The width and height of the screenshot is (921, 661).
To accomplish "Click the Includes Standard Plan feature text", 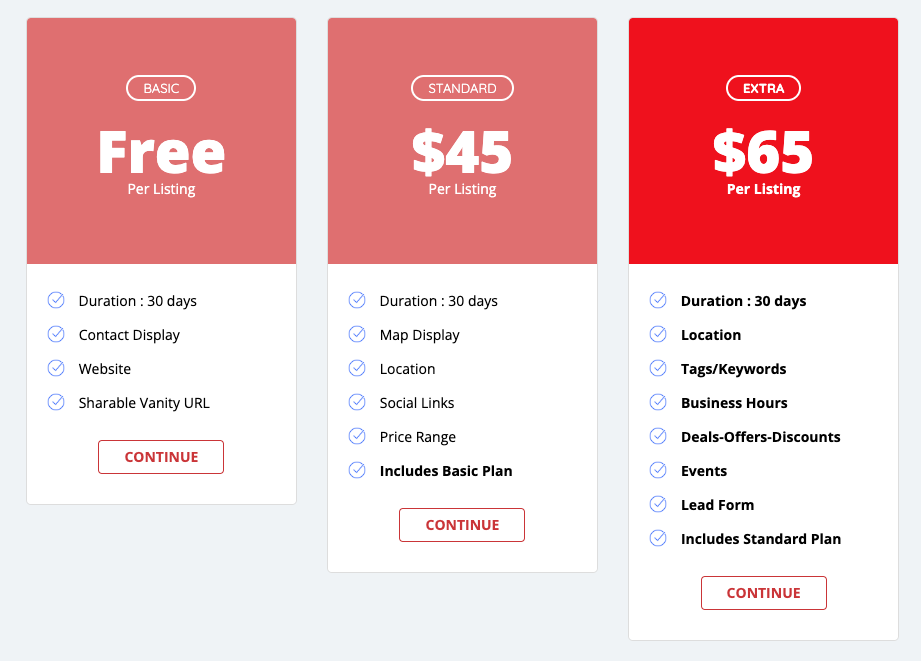I will click(761, 539).
